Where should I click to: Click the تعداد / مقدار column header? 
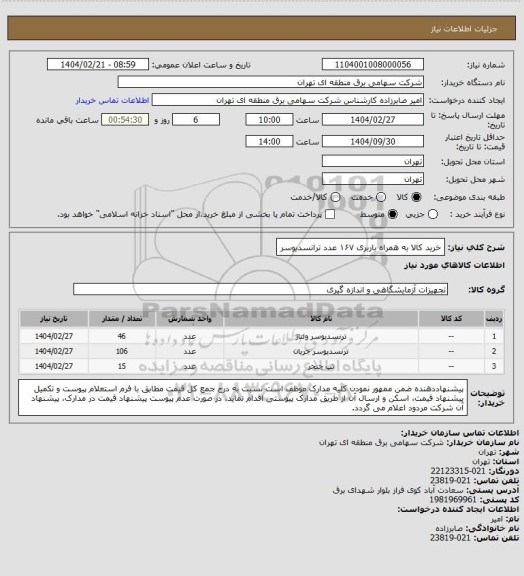click(122, 319)
